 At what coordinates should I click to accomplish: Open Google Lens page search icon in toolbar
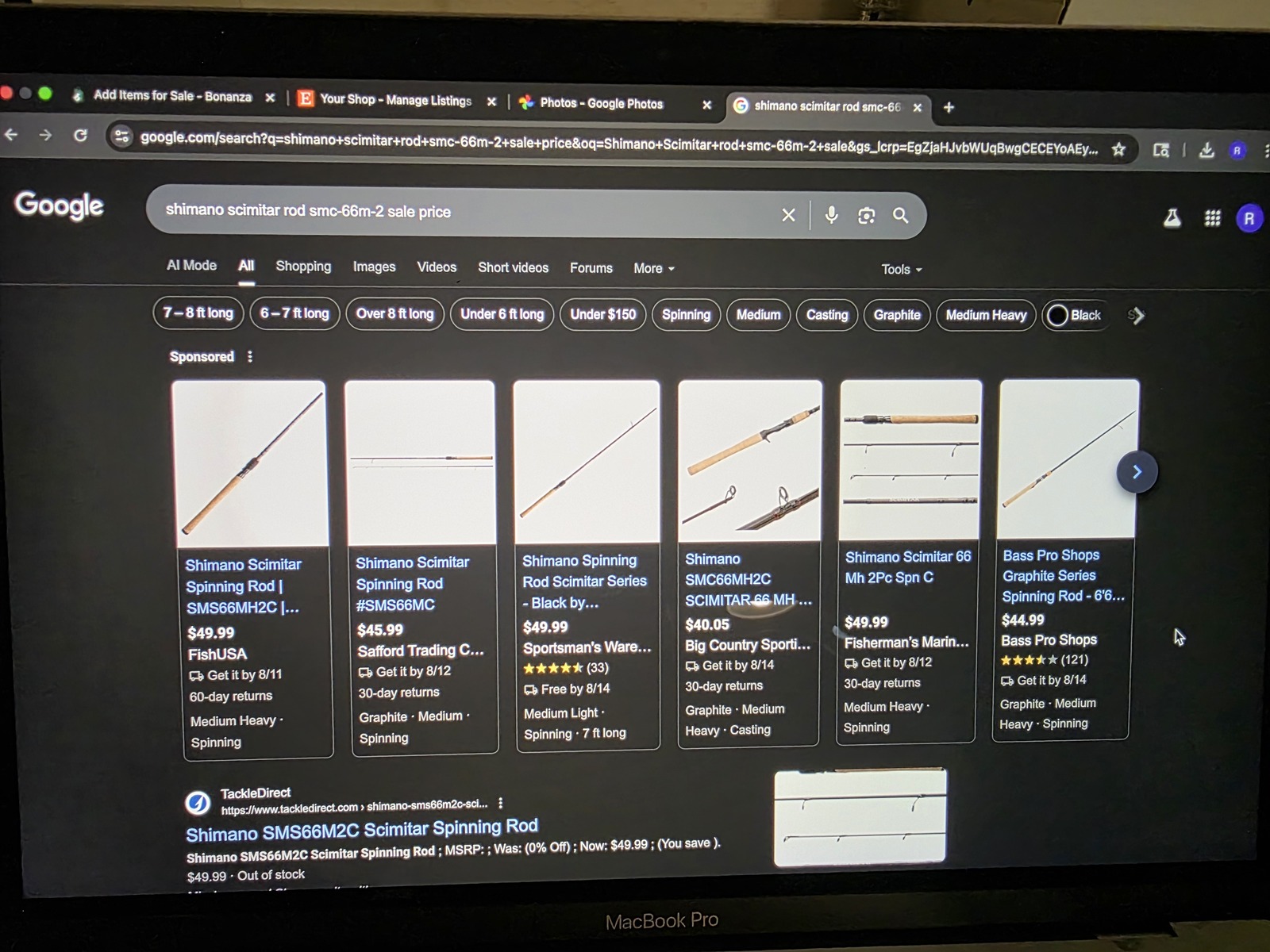tap(1160, 150)
